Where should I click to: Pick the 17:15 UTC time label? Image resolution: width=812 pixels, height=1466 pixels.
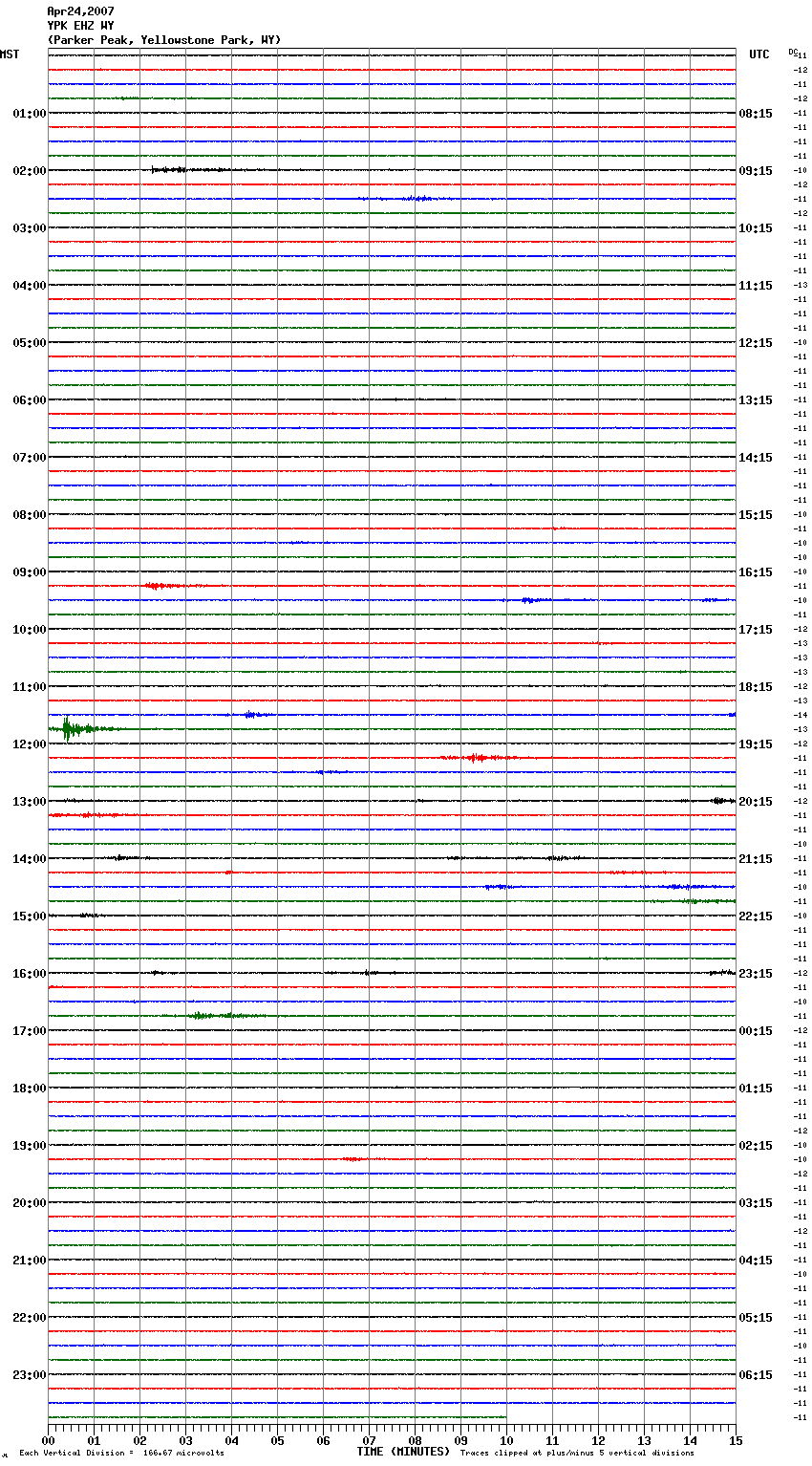(x=756, y=630)
